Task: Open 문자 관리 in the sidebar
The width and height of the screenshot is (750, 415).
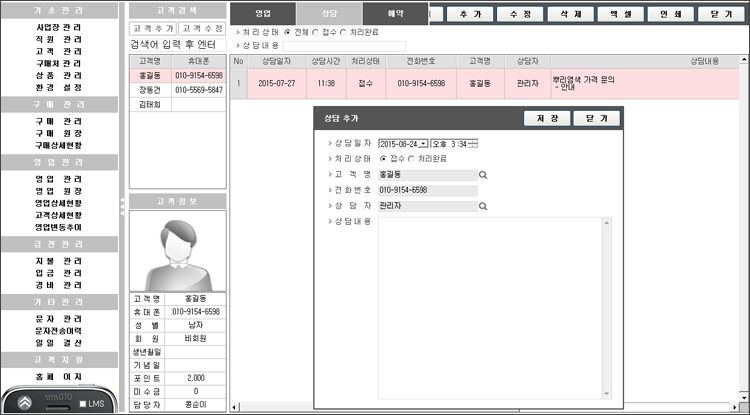Action: coord(58,318)
